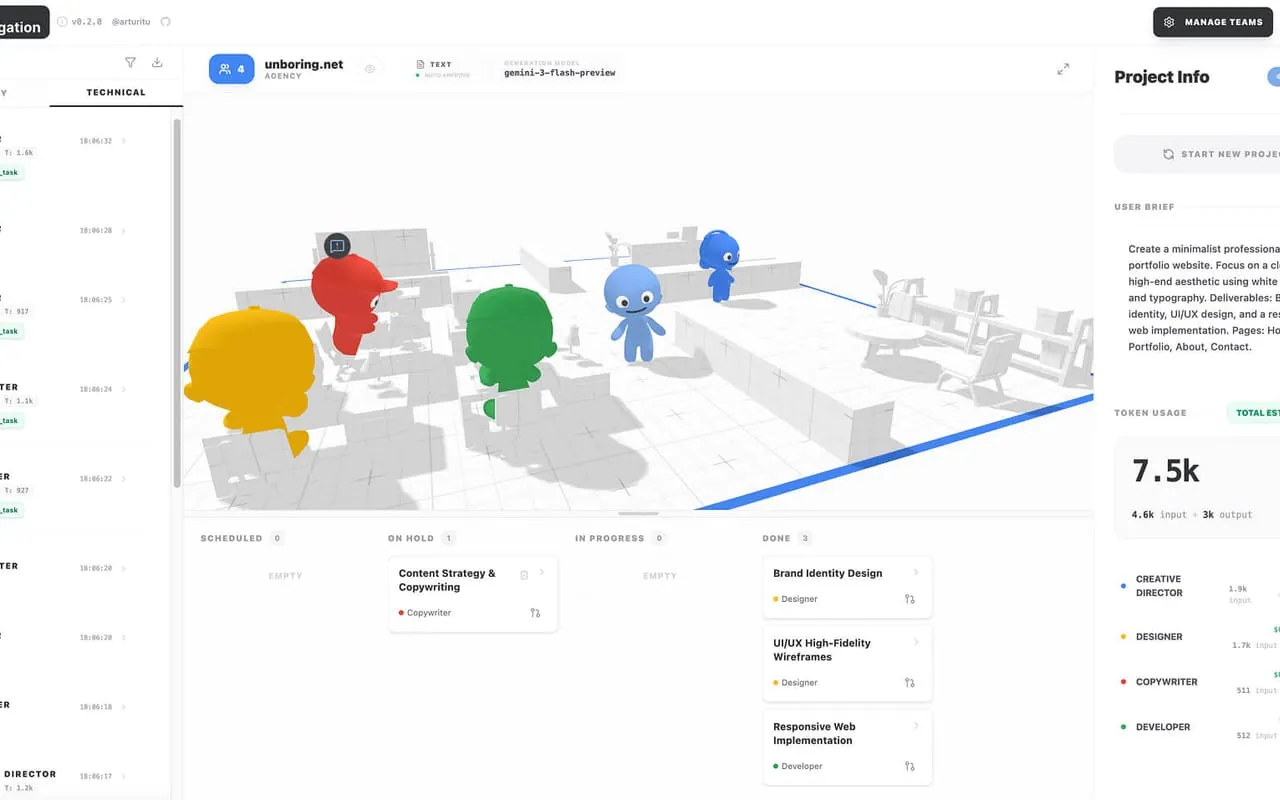Click the Project Info panel heading
This screenshot has height=800, width=1280.
pyautogui.click(x=1161, y=77)
